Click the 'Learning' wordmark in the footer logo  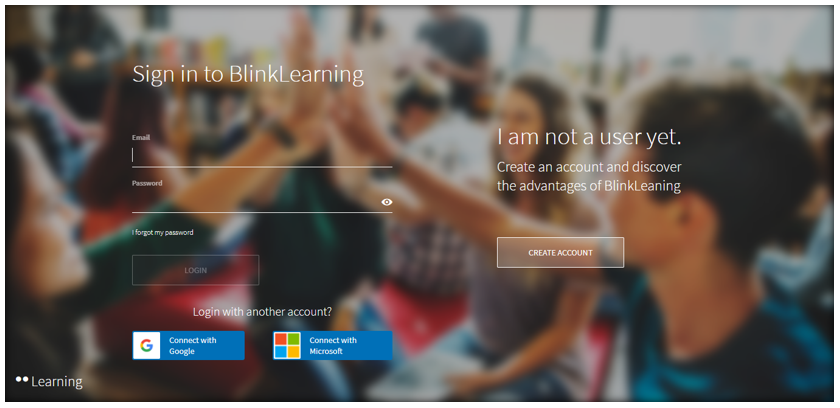57,381
